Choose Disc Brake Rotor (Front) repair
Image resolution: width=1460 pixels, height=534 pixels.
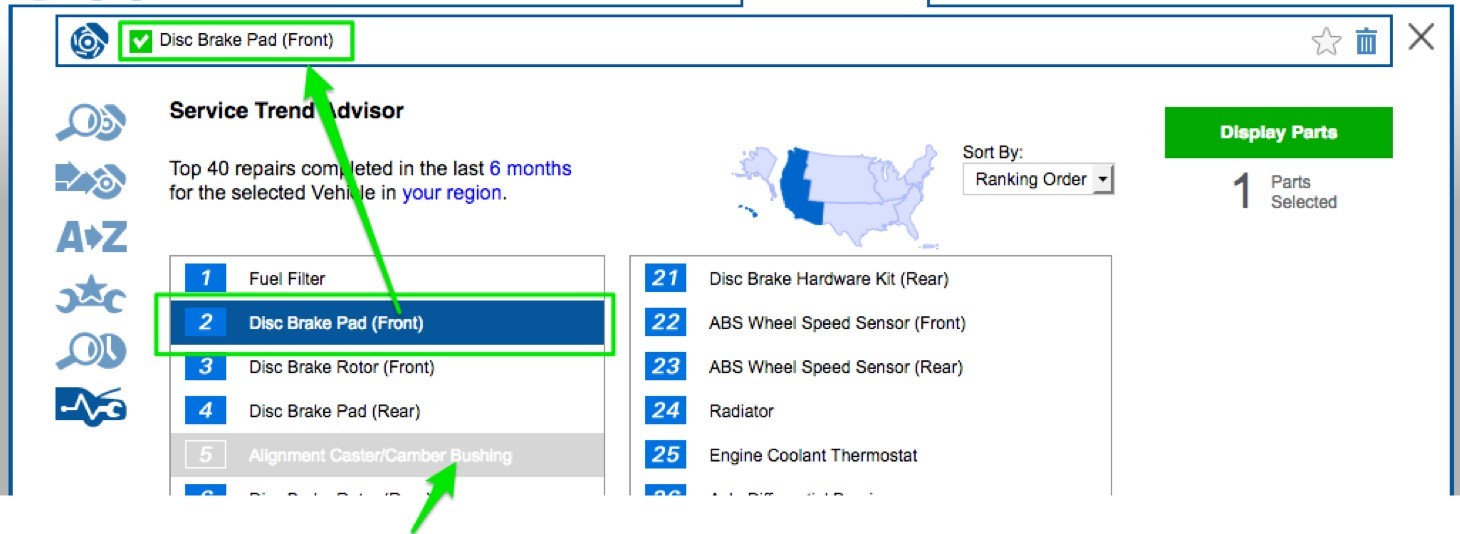pos(341,367)
